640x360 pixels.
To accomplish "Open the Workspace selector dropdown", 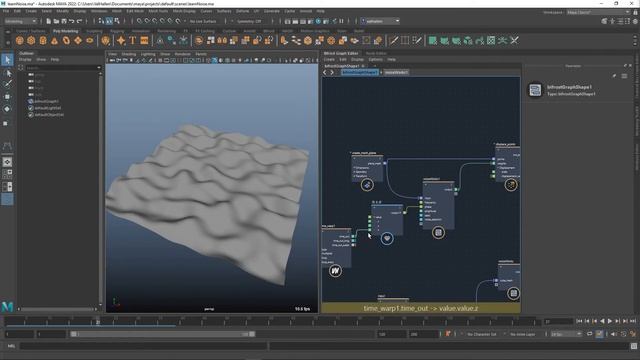I will pyautogui.click(x=598, y=12).
